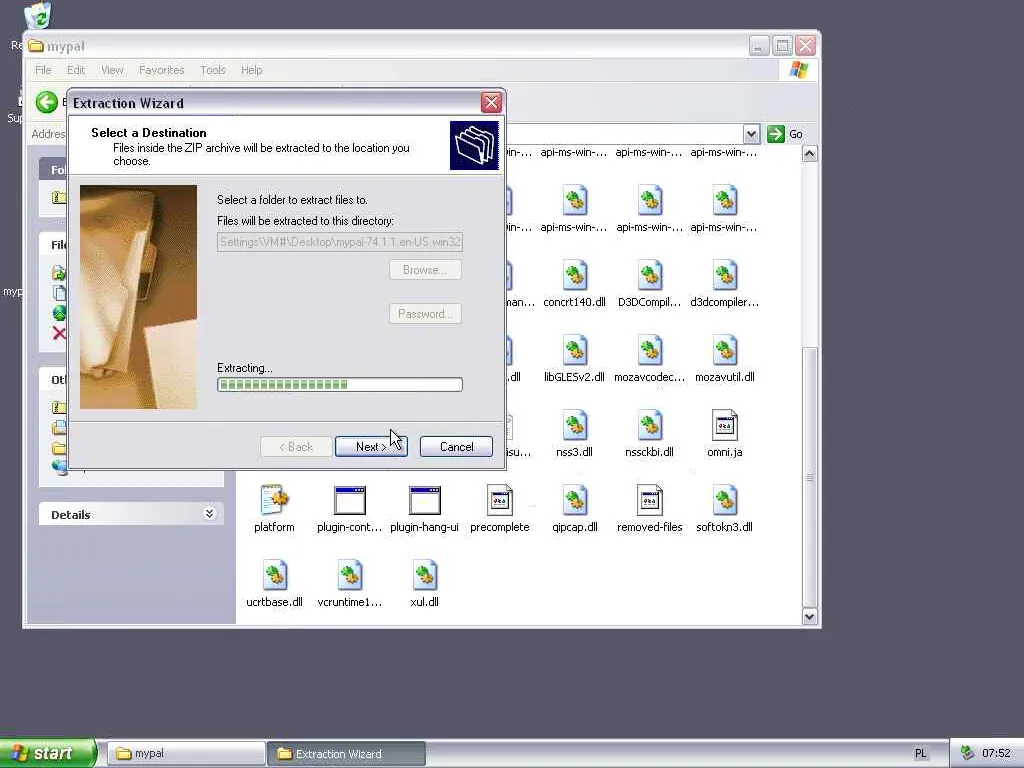Select the xul.dll file icon
The image size is (1024, 768).
pos(424,575)
